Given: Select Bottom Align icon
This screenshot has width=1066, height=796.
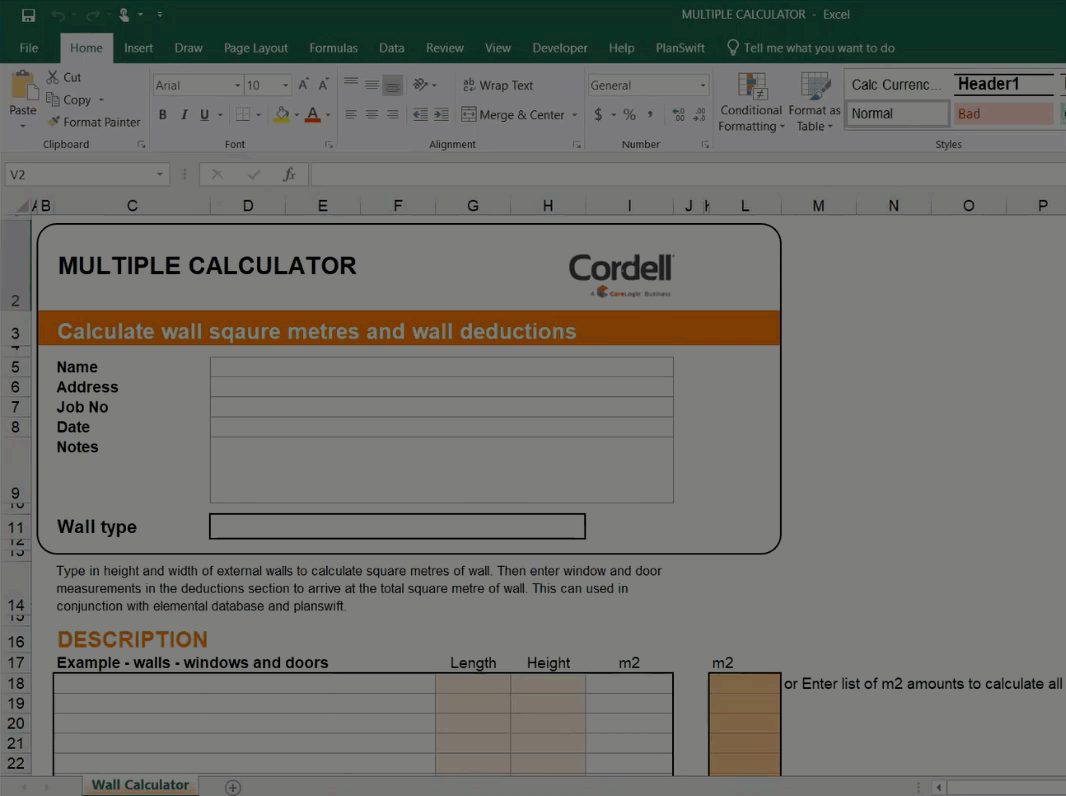Looking at the screenshot, I should pos(392,84).
